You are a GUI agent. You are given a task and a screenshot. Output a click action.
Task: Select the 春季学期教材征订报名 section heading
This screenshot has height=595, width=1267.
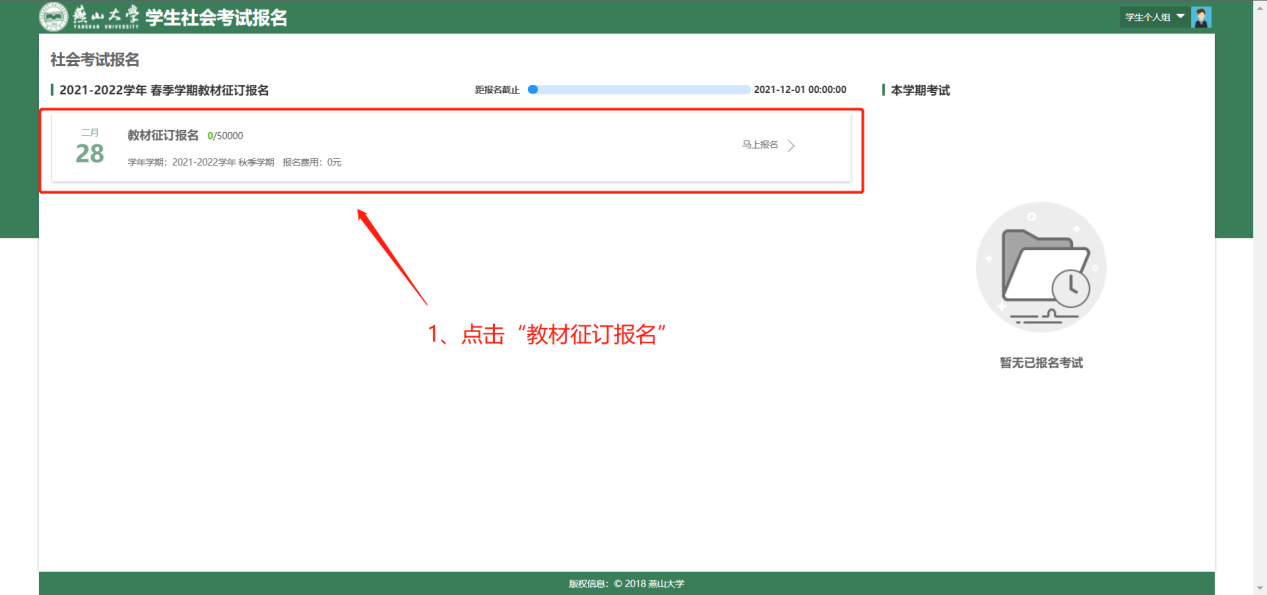tap(164, 90)
